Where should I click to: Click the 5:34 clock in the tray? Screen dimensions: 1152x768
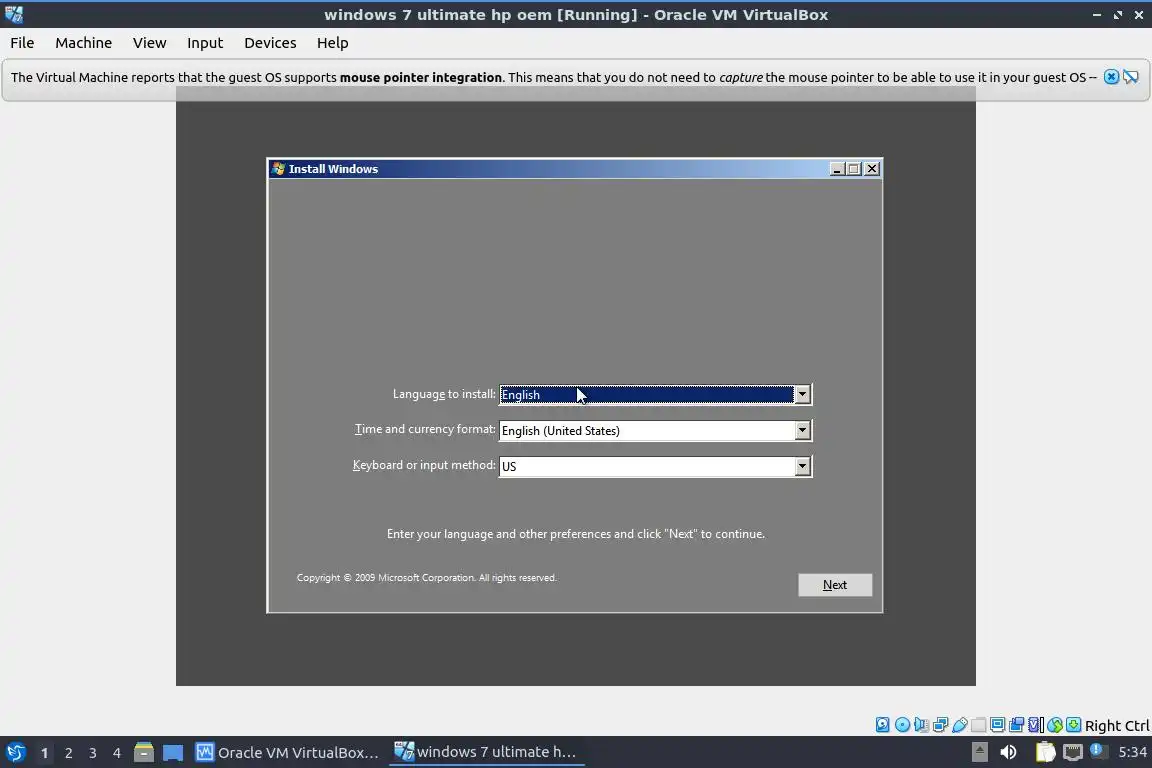1132,752
